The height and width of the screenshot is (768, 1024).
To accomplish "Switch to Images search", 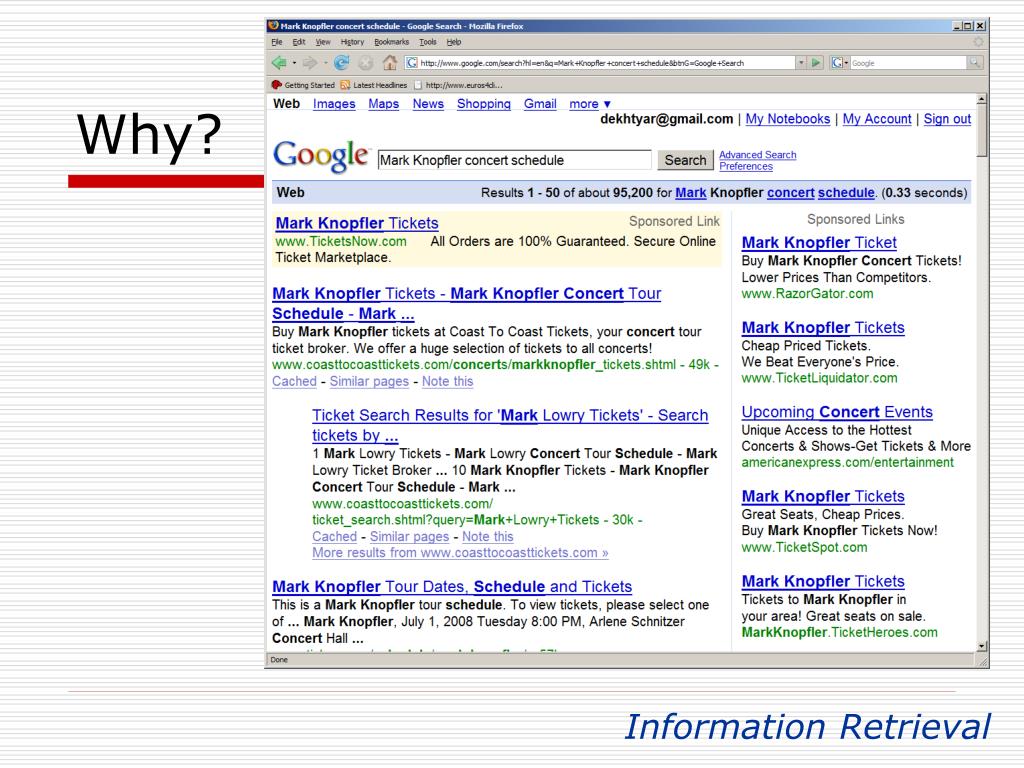I will tap(334, 104).
